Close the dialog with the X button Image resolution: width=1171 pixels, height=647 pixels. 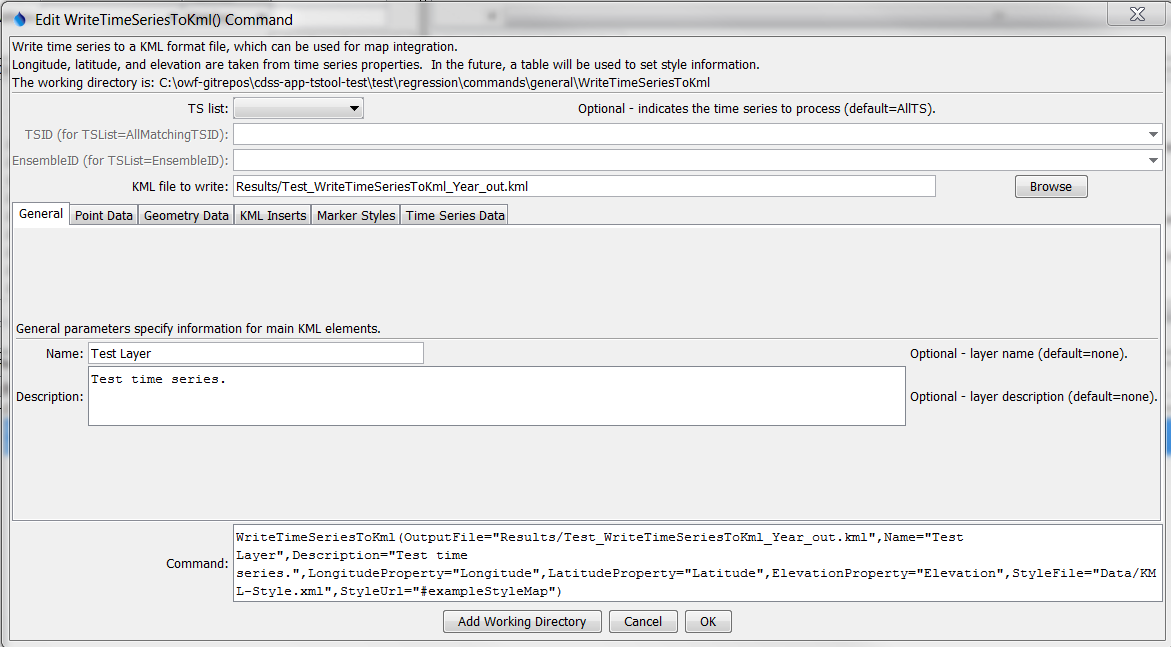click(x=1137, y=13)
